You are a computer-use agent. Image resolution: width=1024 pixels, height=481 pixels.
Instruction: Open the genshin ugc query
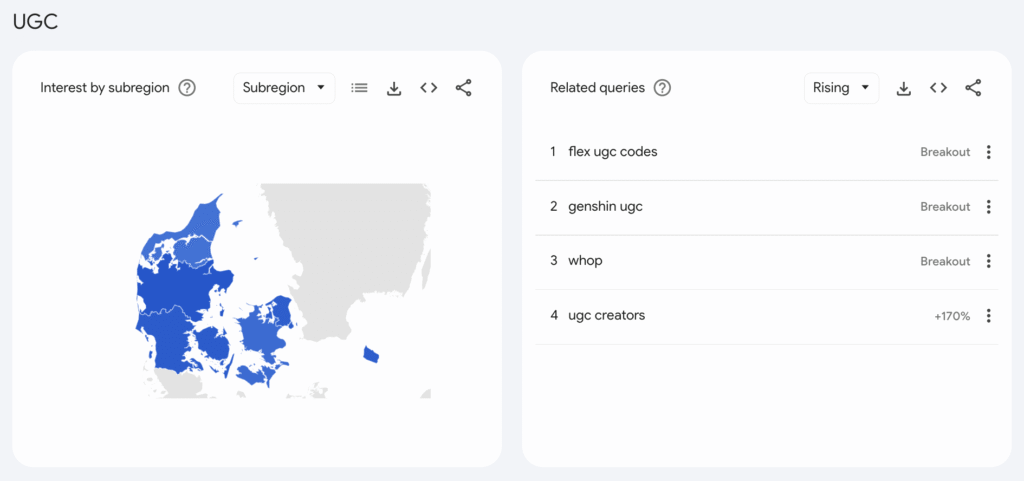(x=605, y=206)
